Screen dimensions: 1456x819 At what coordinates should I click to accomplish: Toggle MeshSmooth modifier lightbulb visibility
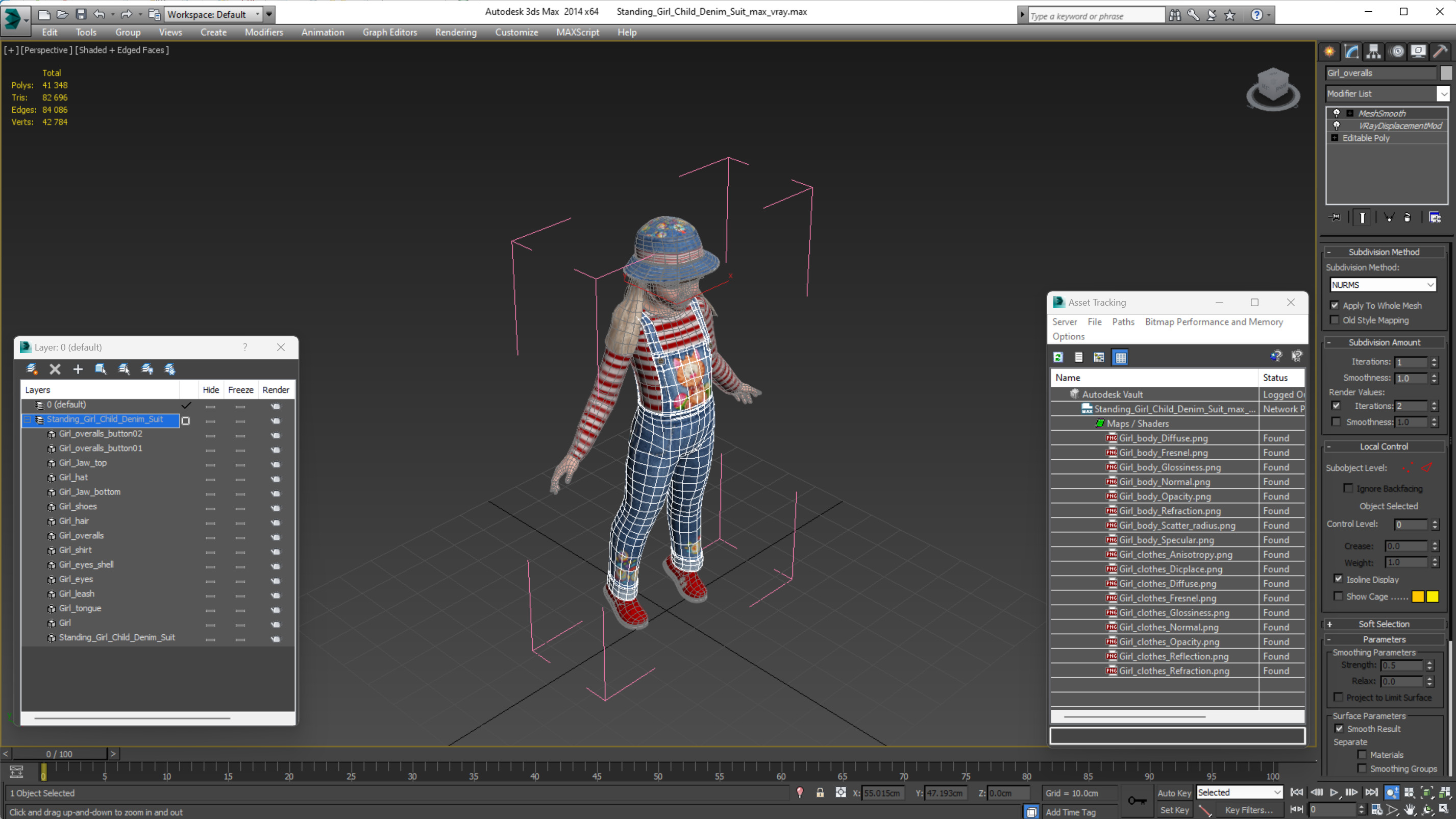pos(1337,113)
